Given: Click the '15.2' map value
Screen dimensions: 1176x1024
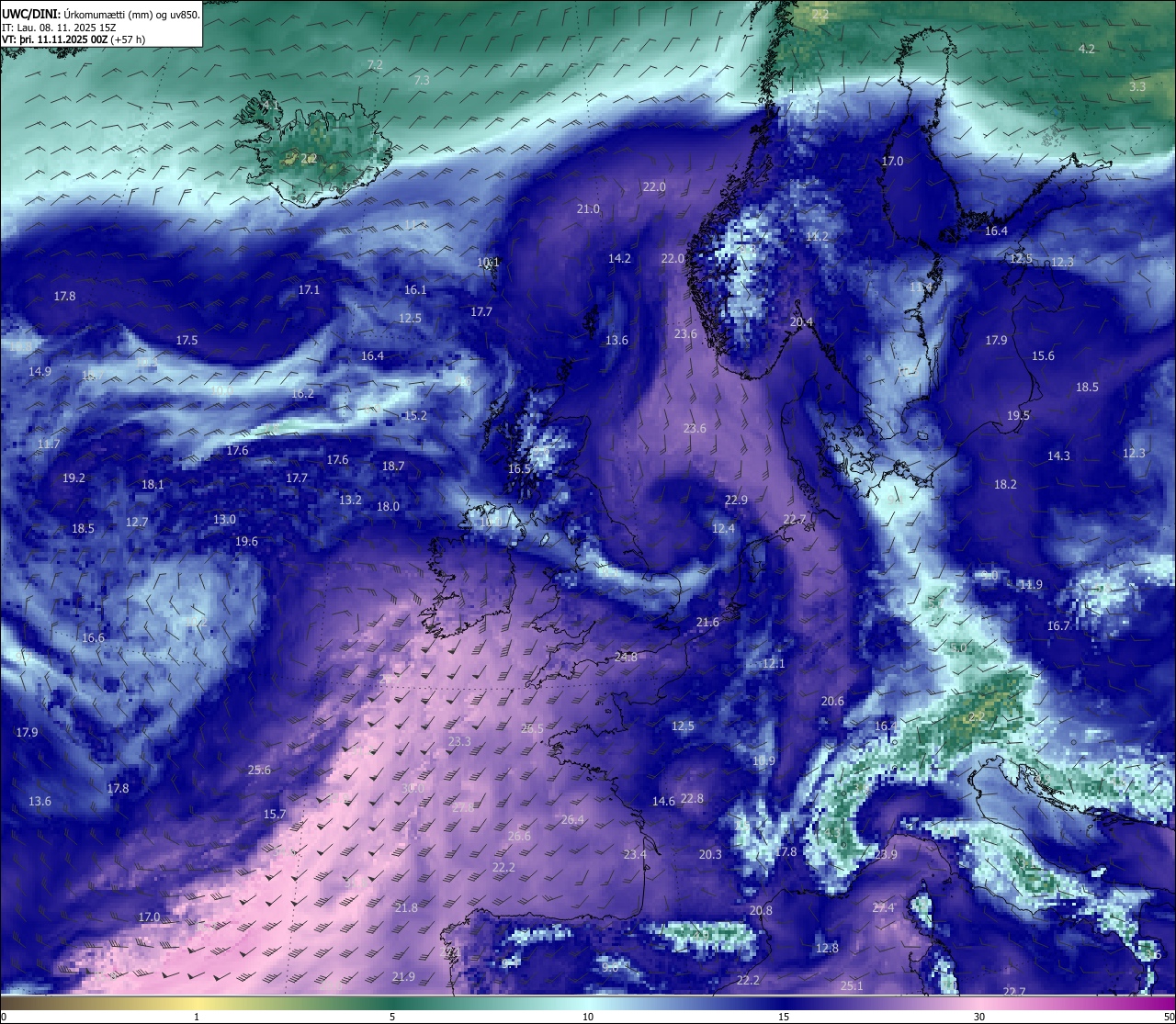Looking at the screenshot, I should point(415,415).
